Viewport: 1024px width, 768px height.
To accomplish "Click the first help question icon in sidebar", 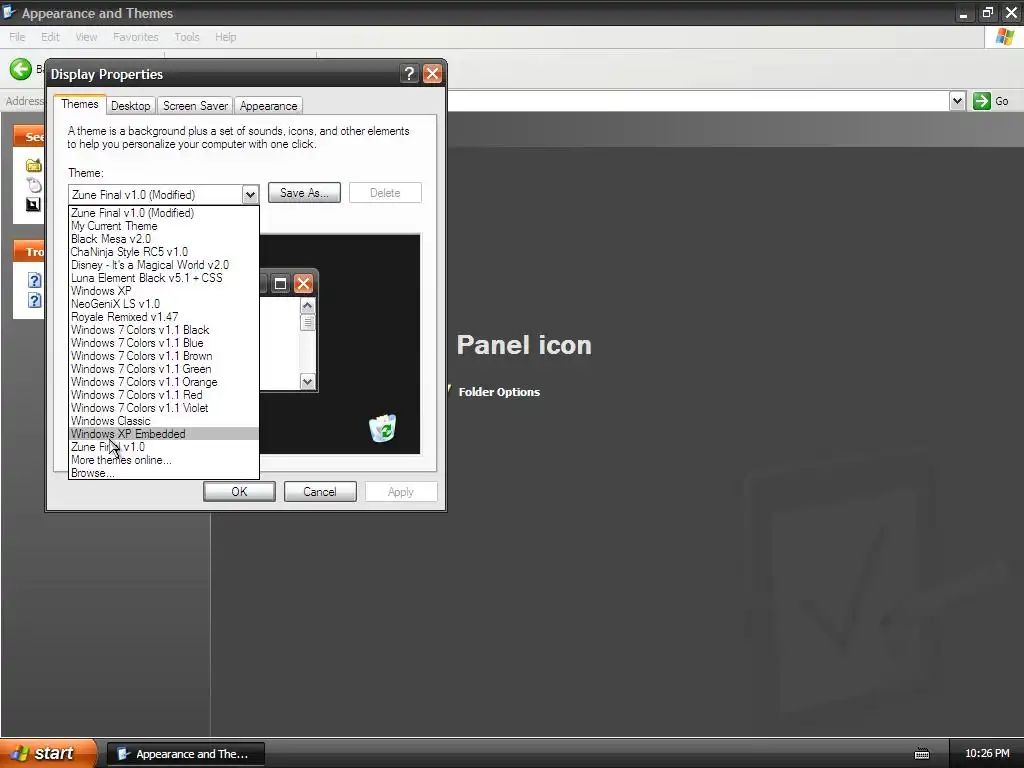I will click(35, 281).
